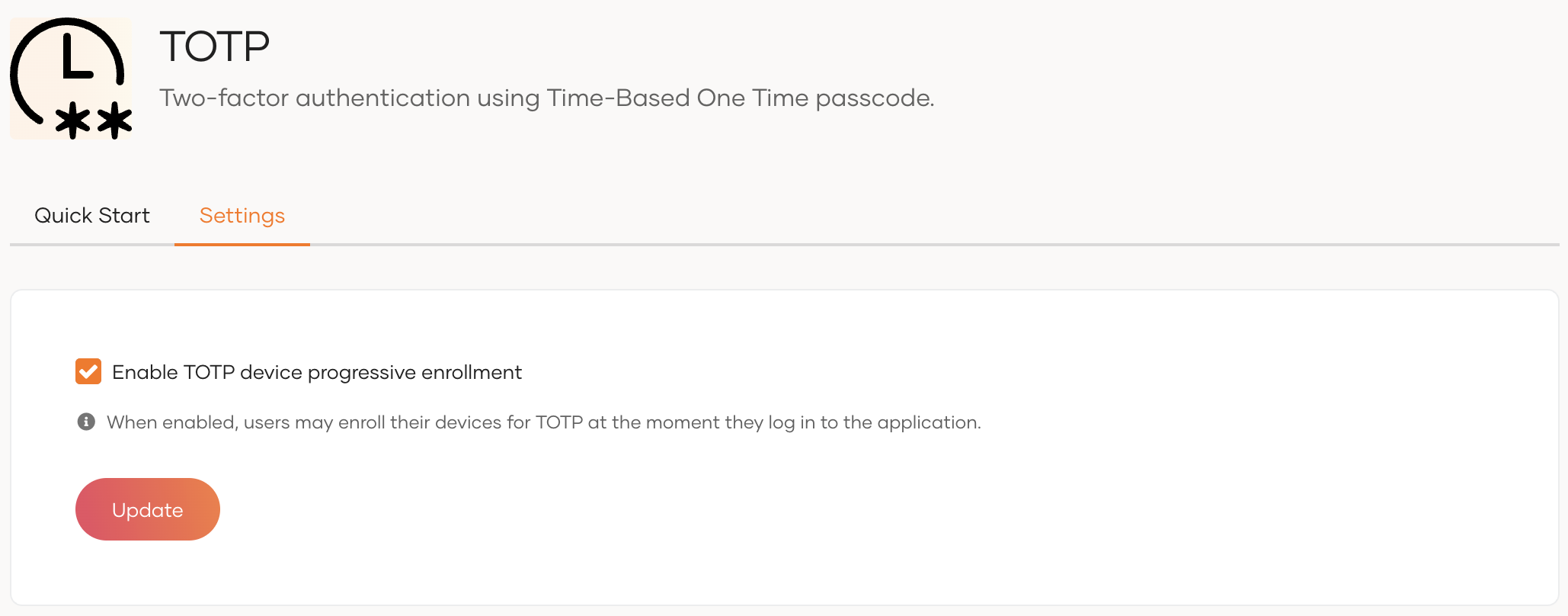Click the "Enable TOTP device progressive enrollment" label
1568x616 pixels.
pyautogui.click(x=316, y=372)
